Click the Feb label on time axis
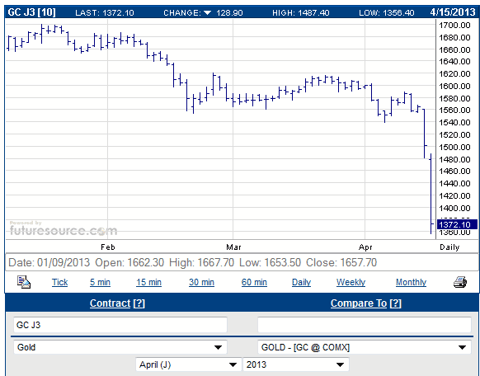The width and height of the screenshot is (480, 376). pyautogui.click(x=108, y=247)
